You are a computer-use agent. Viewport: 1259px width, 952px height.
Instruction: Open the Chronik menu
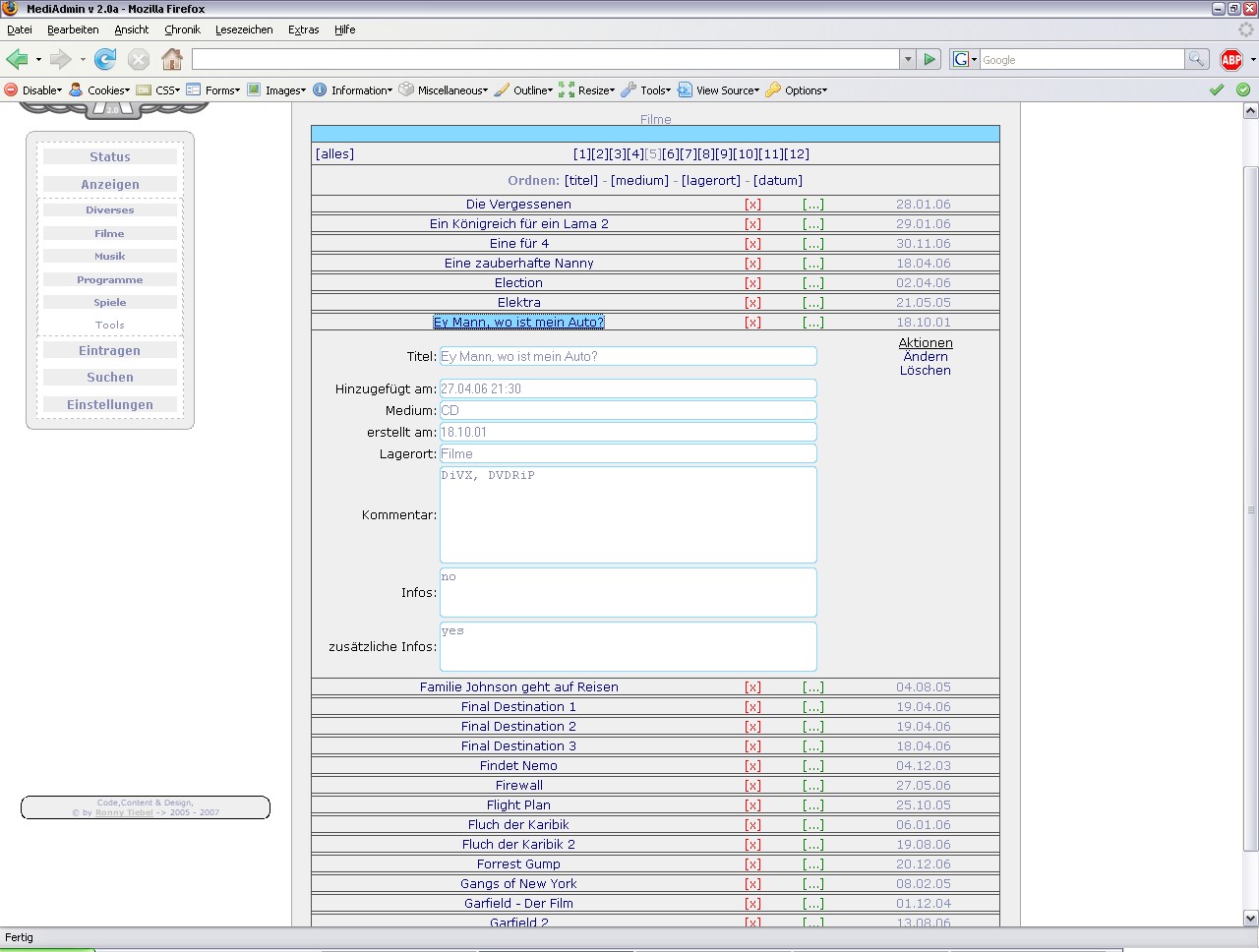click(182, 30)
